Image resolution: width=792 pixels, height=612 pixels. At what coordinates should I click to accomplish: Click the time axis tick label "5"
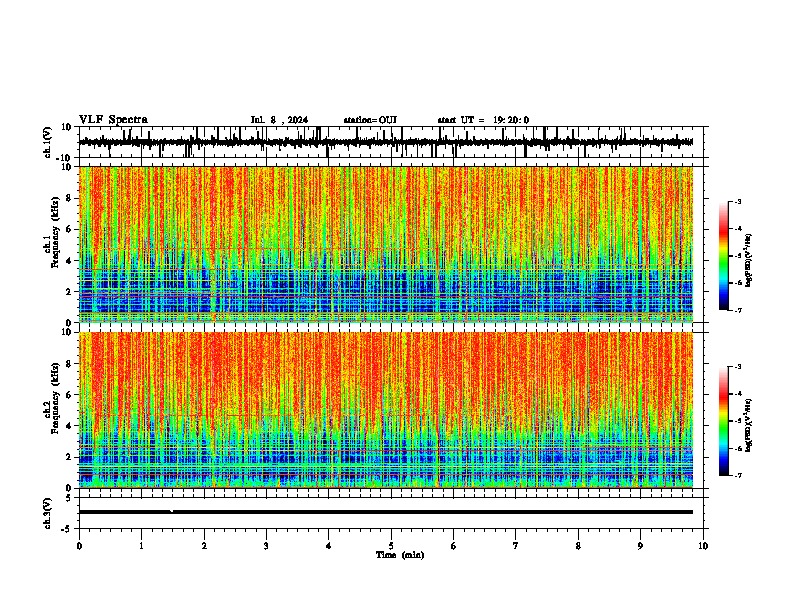pyautogui.click(x=391, y=546)
